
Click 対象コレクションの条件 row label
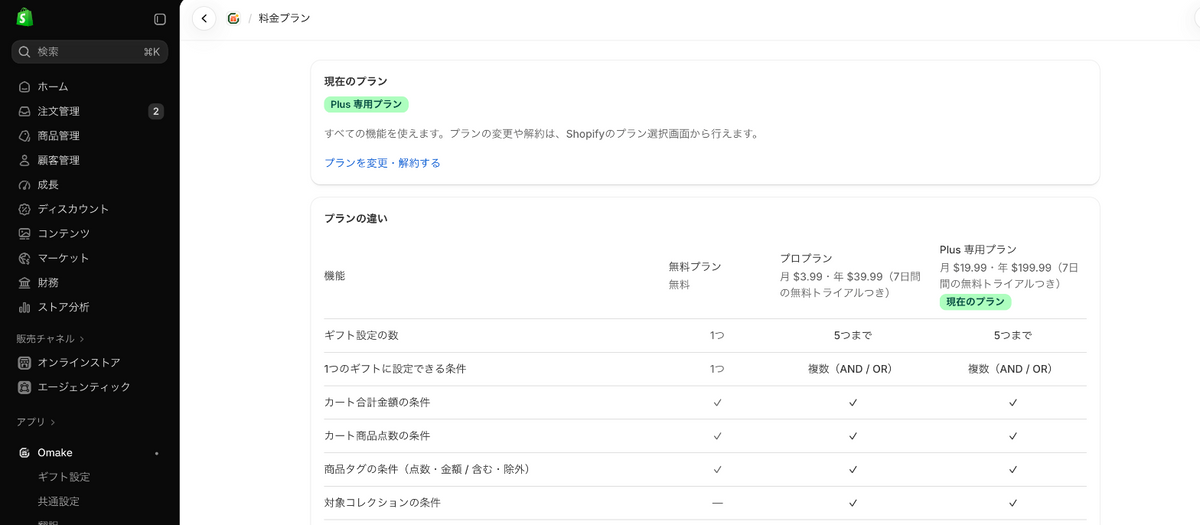pyautogui.click(x=382, y=503)
